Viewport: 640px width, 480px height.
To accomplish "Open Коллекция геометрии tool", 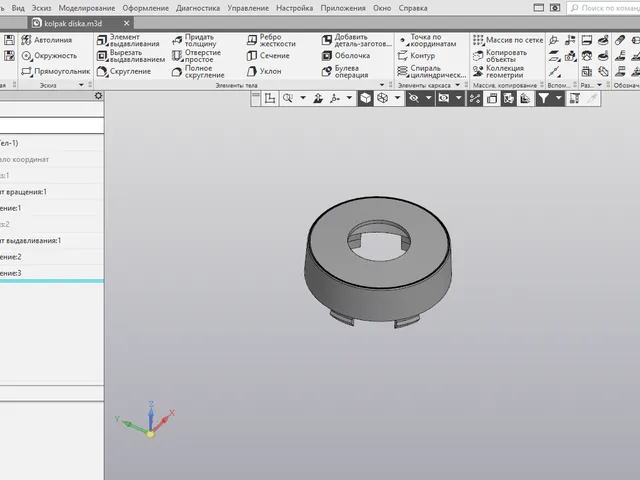I will [x=498, y=71].
